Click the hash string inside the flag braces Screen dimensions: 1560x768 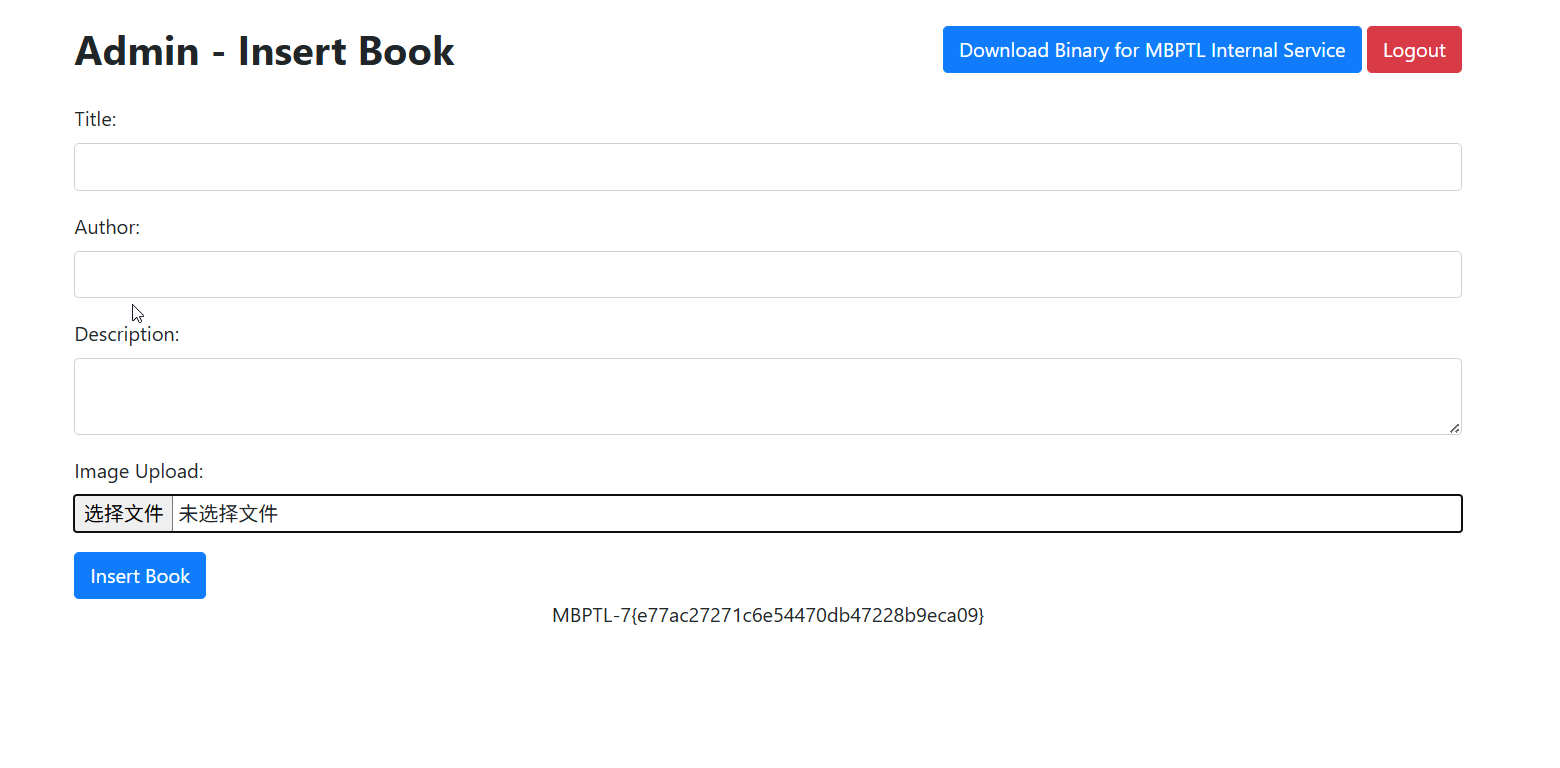pyautogui.click(x=808, y=616)
